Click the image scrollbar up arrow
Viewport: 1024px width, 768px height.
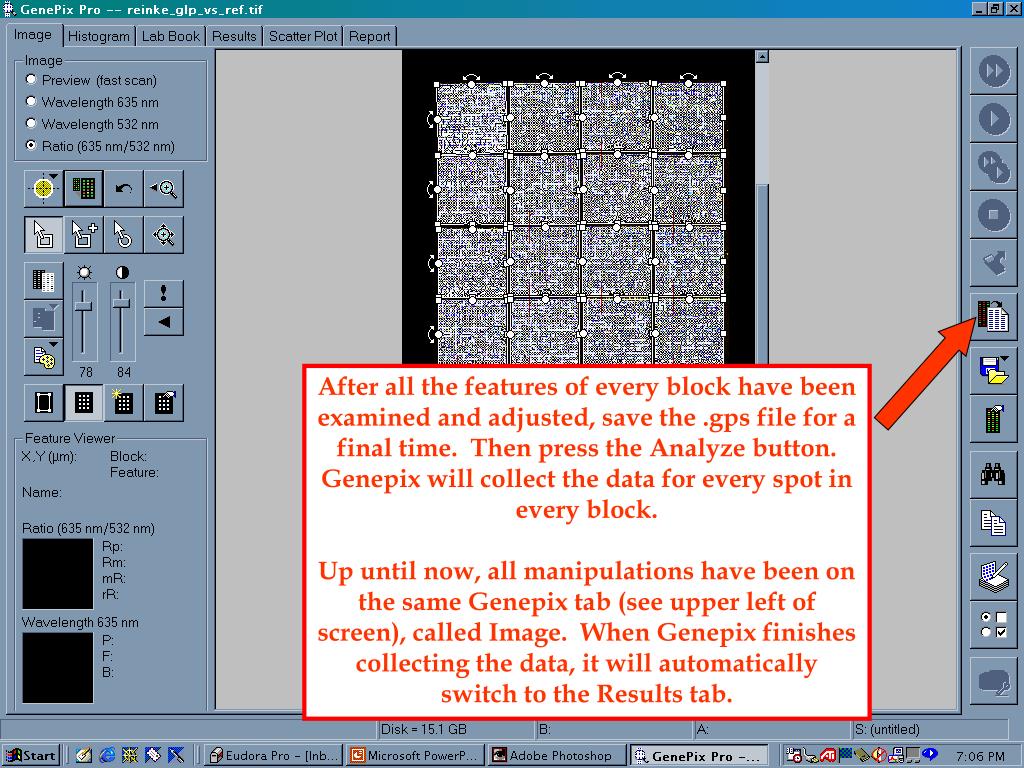(761, 57)
